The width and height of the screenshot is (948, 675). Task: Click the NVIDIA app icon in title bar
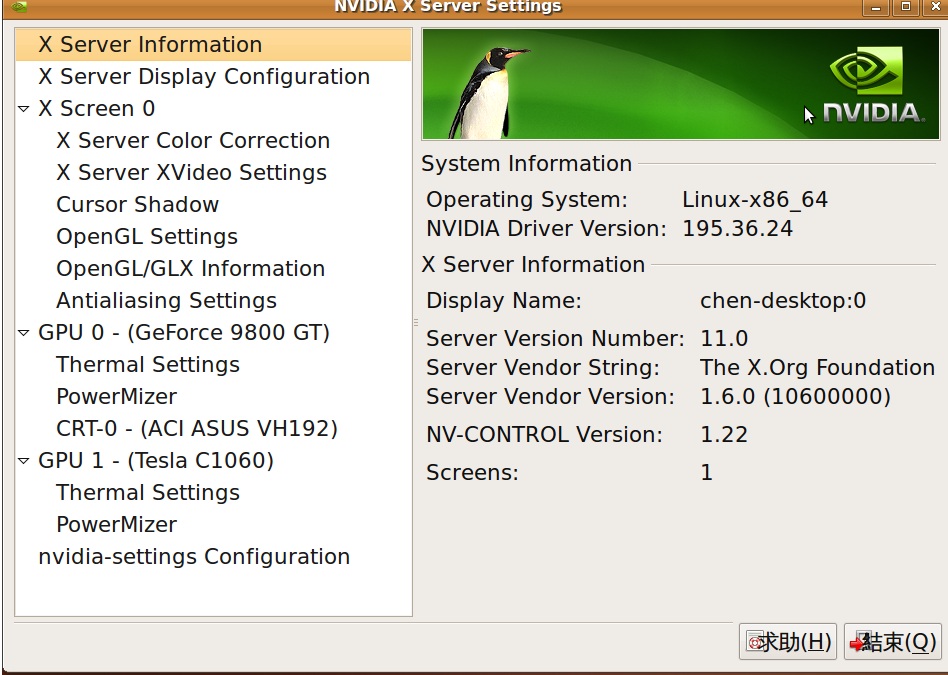19,7
